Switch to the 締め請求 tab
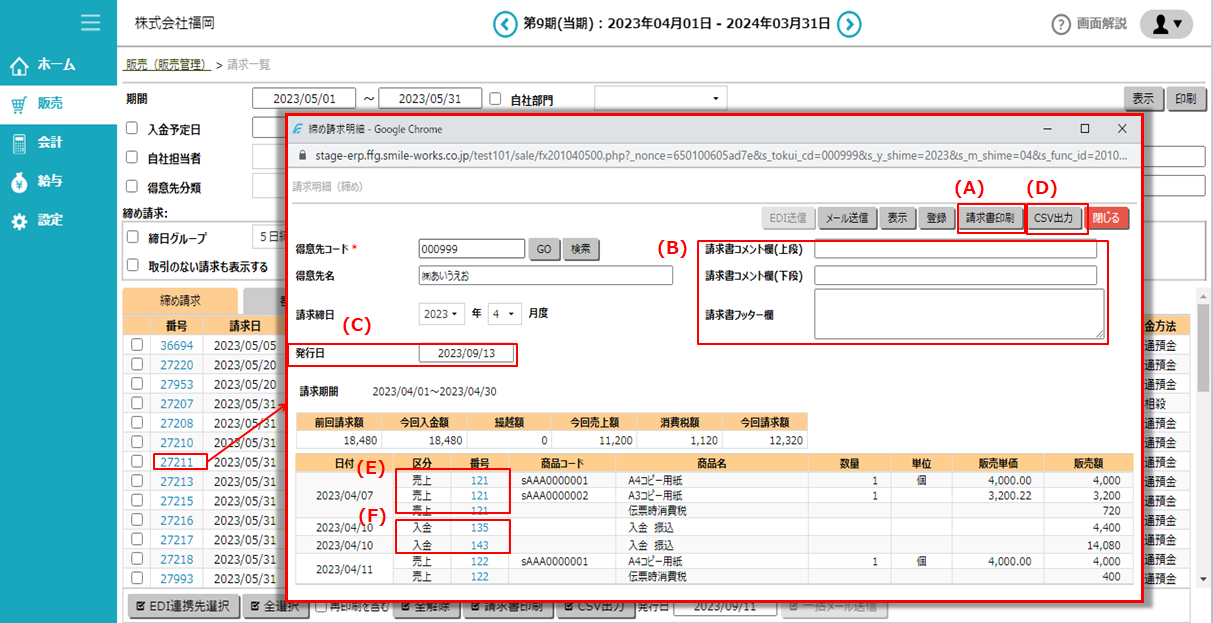Screen dimensions: 1213x623 point(177,299)
